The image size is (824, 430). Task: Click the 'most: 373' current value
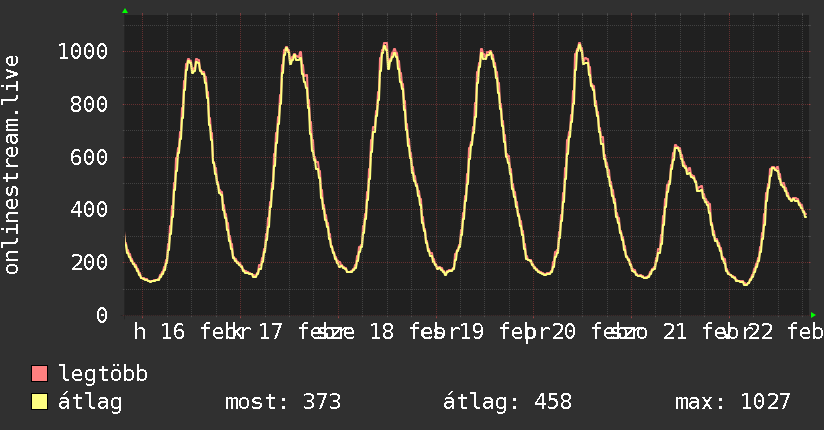pos(283,402)
